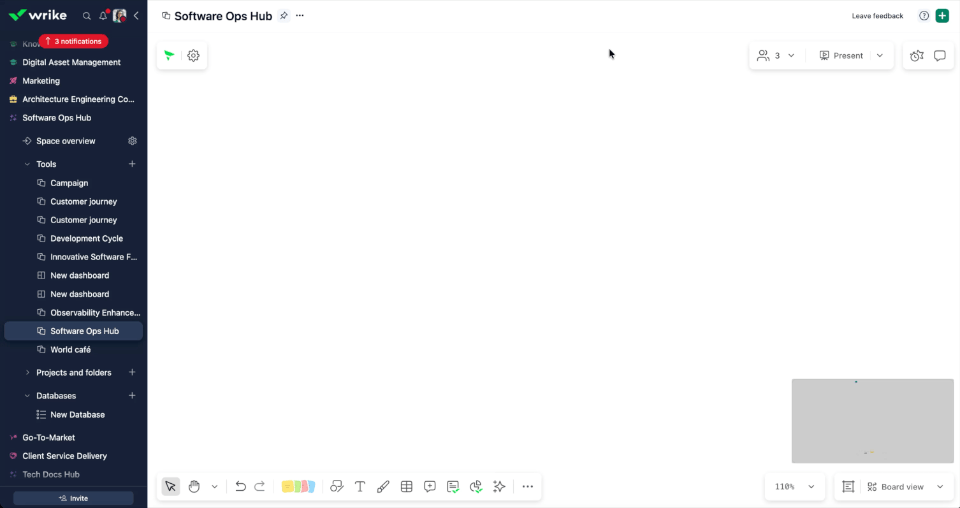Click the Wrike logo

(x=38, y=15)
